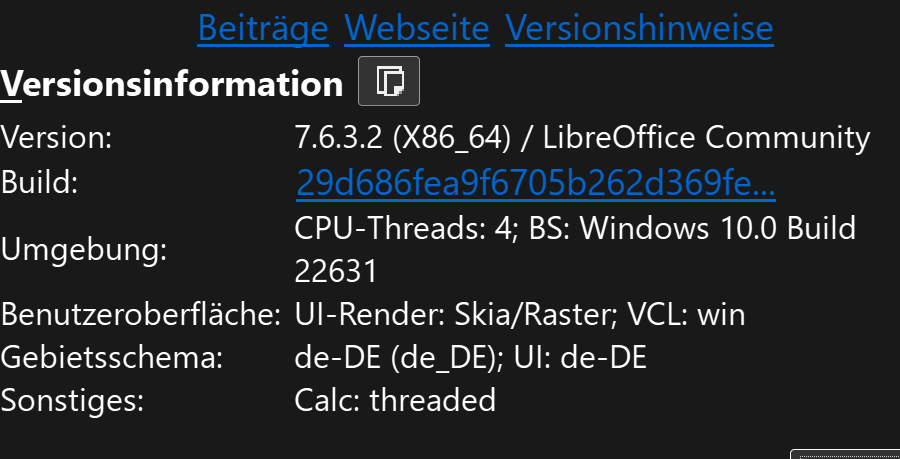Click the Gebietsschema: label

point(111,357)
